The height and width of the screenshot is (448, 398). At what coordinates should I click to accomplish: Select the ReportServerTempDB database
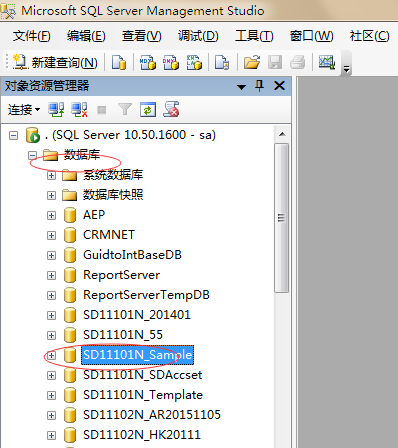(146, 295)
